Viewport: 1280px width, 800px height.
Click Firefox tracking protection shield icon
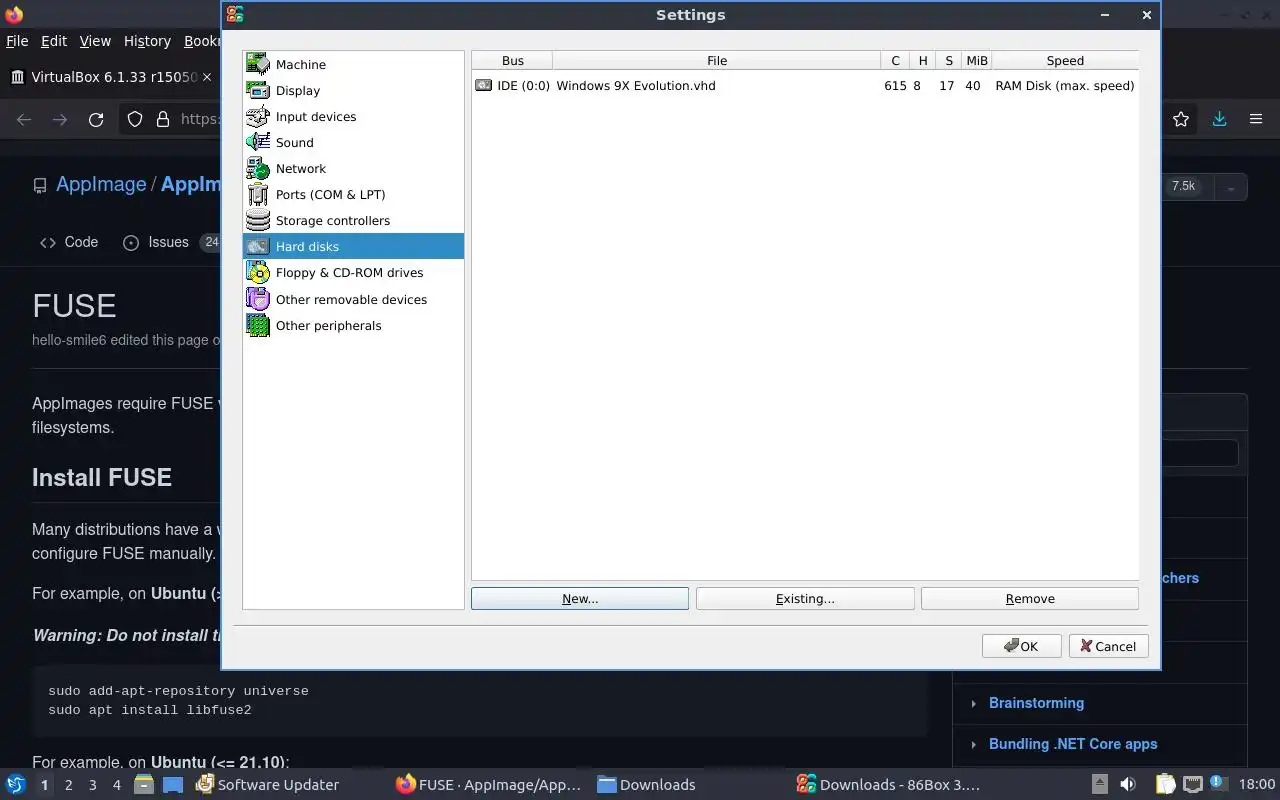point(135,119)
